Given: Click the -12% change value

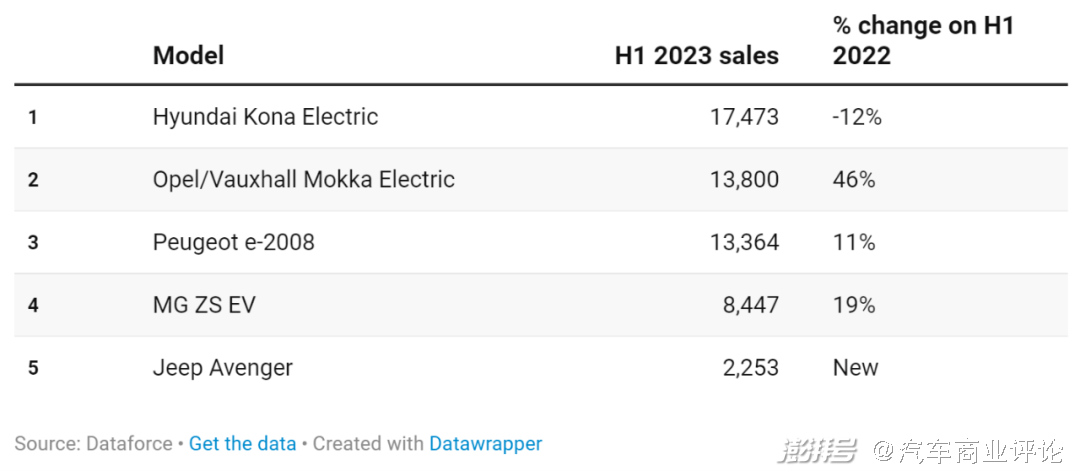Looking at the screenshot, I should (857, 117).
